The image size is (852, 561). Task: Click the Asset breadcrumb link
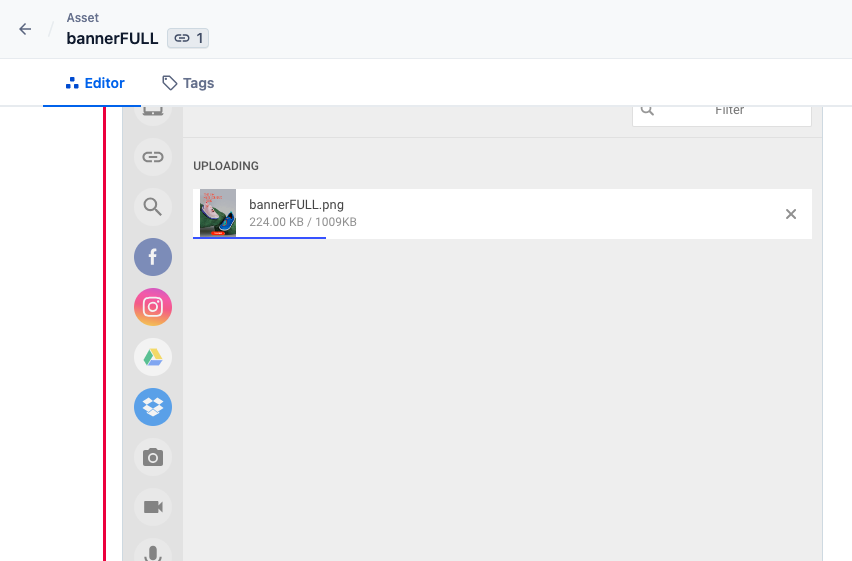tap(83, 18)
